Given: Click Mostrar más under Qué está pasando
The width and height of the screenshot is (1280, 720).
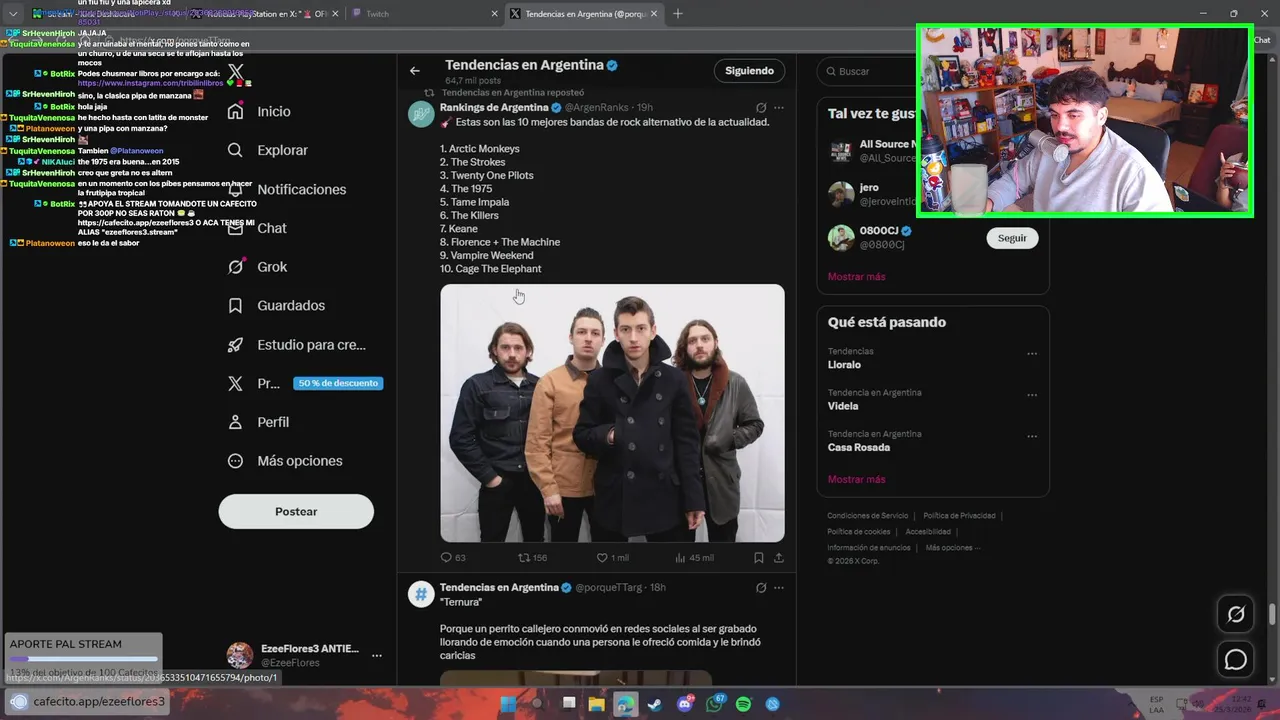Looking at the screenshot, I should 856,480.
